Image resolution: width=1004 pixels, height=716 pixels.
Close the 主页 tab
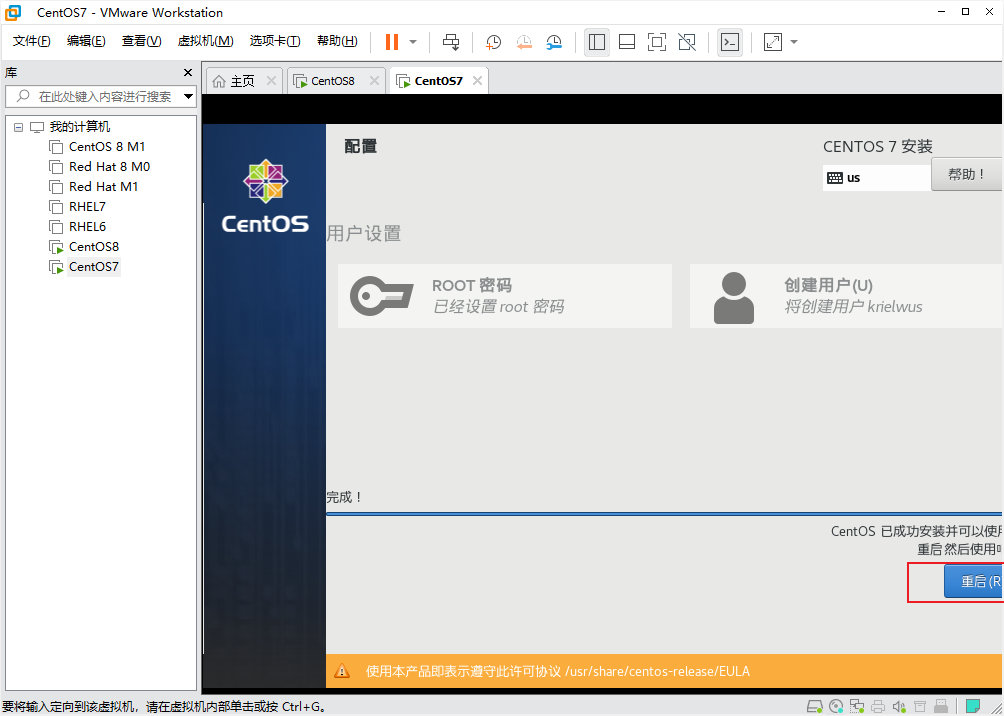(x=271, y=81)
